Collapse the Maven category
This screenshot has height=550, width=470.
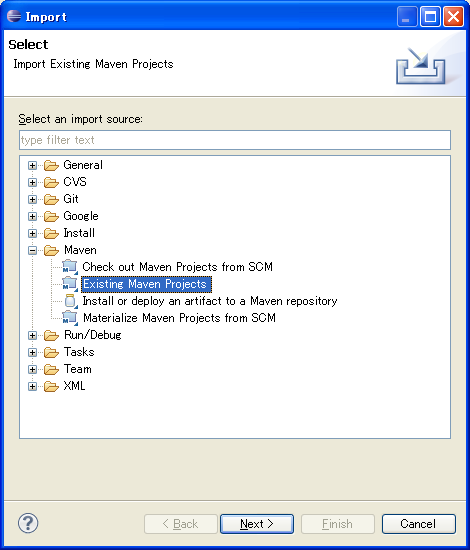click(32, 250)
